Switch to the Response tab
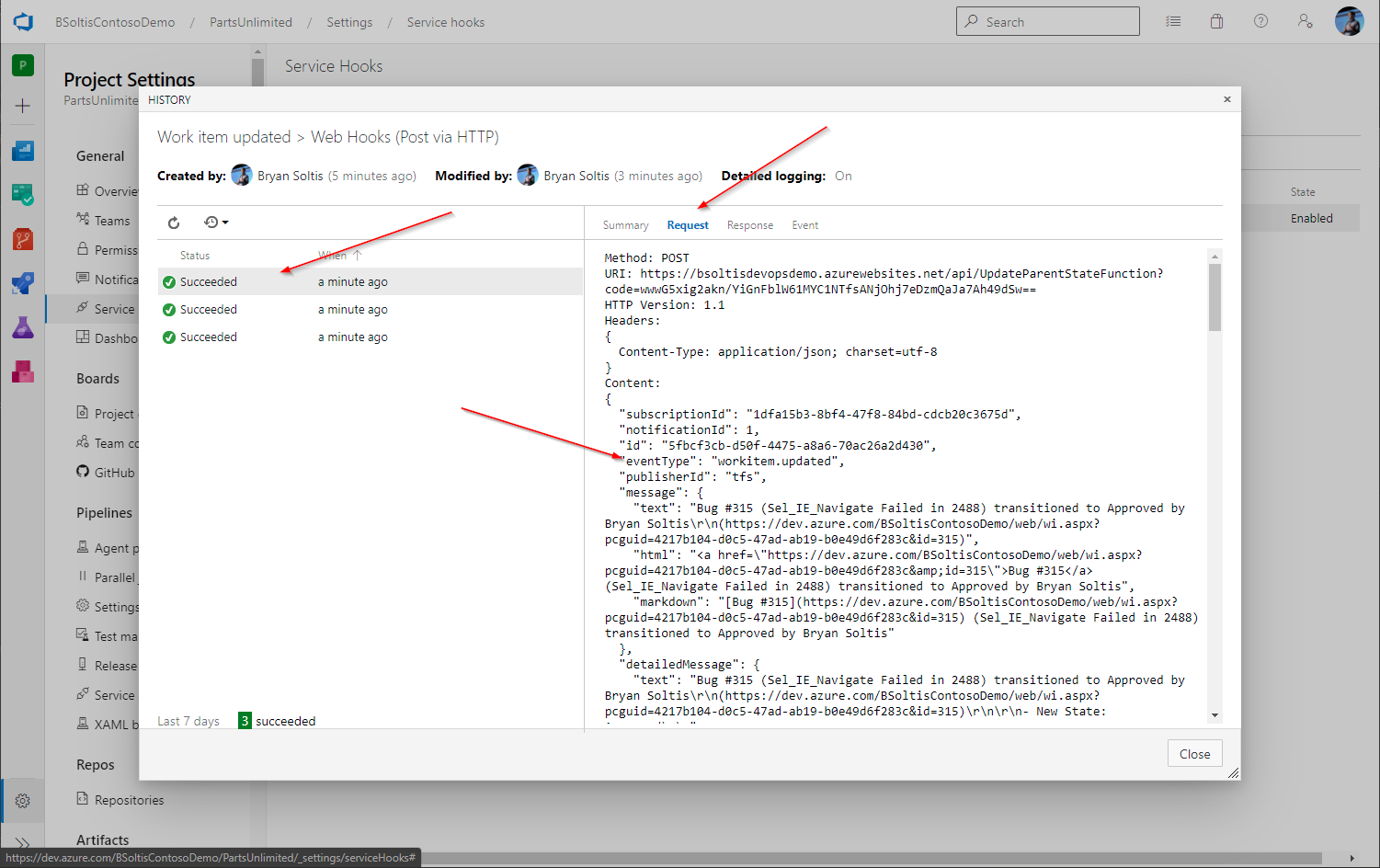 click(749, 225)
